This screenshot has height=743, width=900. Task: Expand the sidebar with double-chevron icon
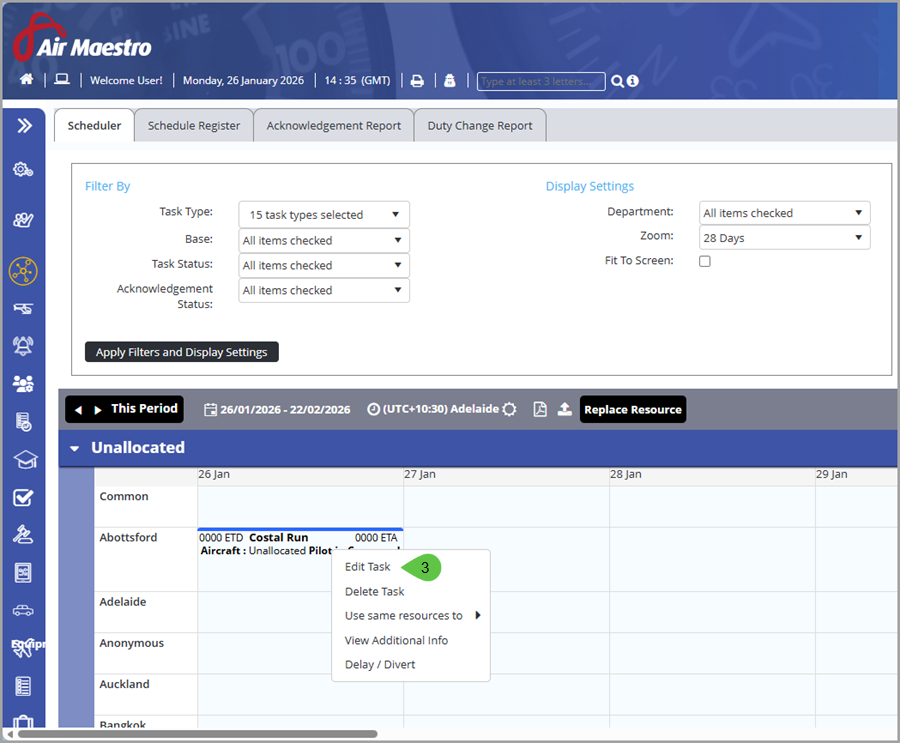click(24, 126)
